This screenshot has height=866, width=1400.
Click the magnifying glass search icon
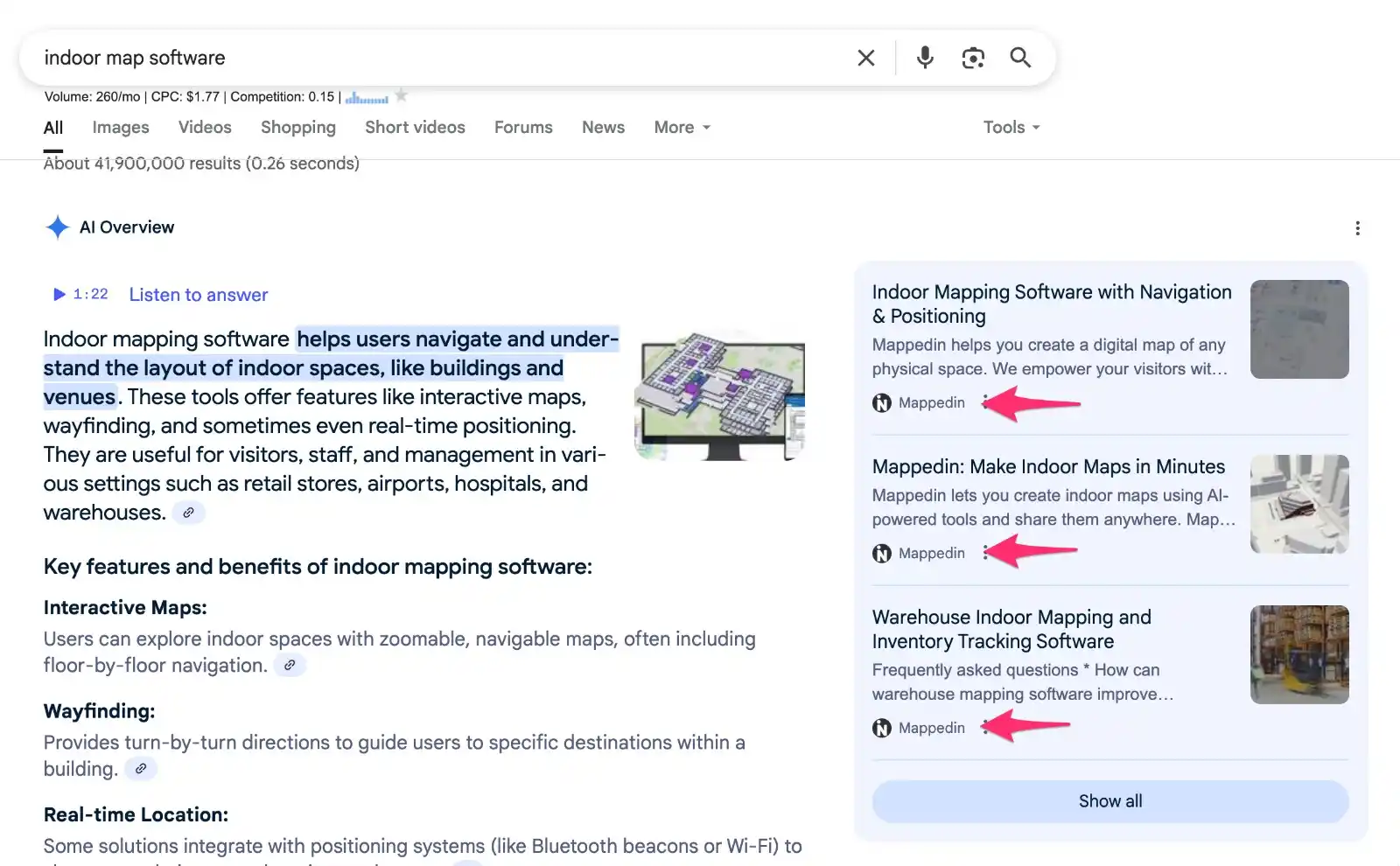1020,58
